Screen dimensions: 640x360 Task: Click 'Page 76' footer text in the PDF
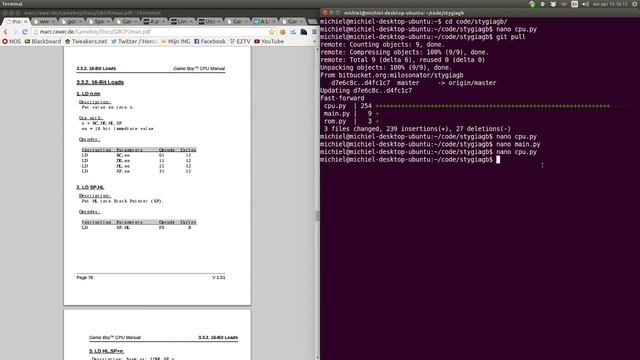coord(85,278)
